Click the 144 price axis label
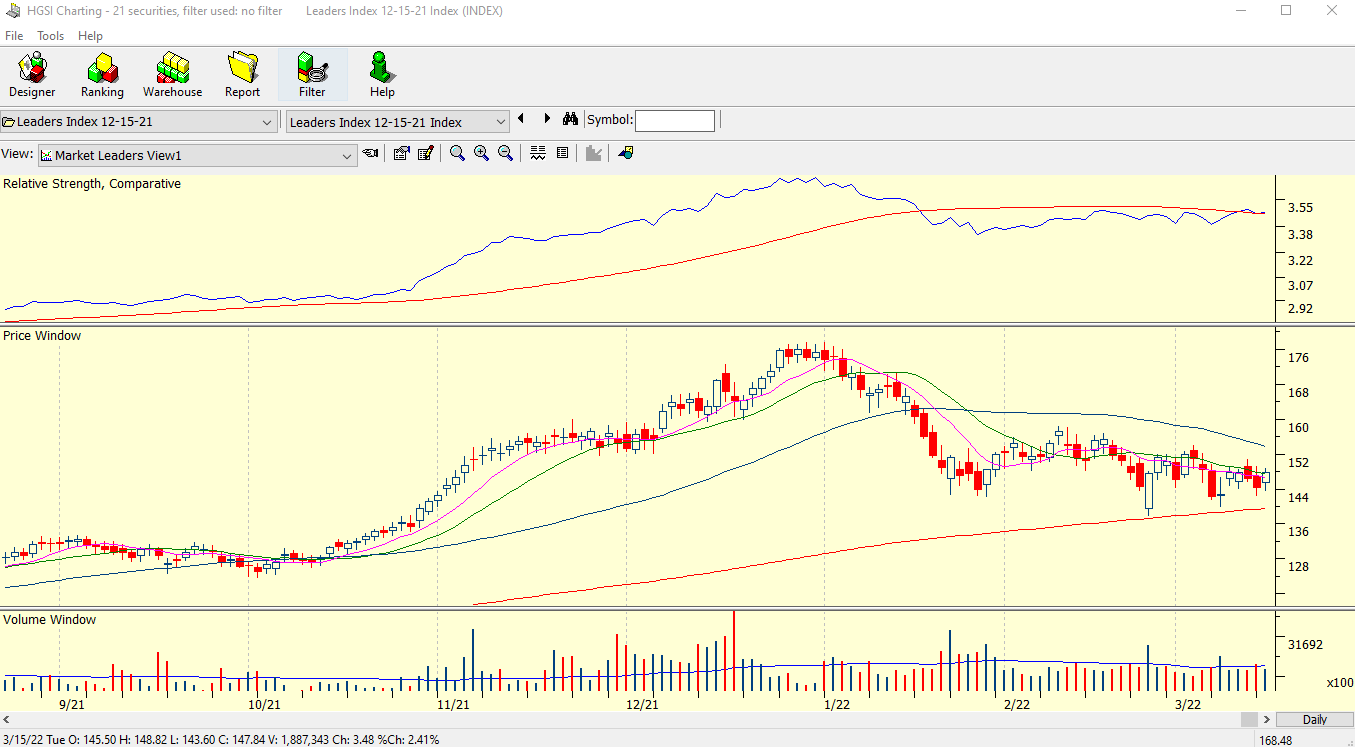 (1299, 497)
